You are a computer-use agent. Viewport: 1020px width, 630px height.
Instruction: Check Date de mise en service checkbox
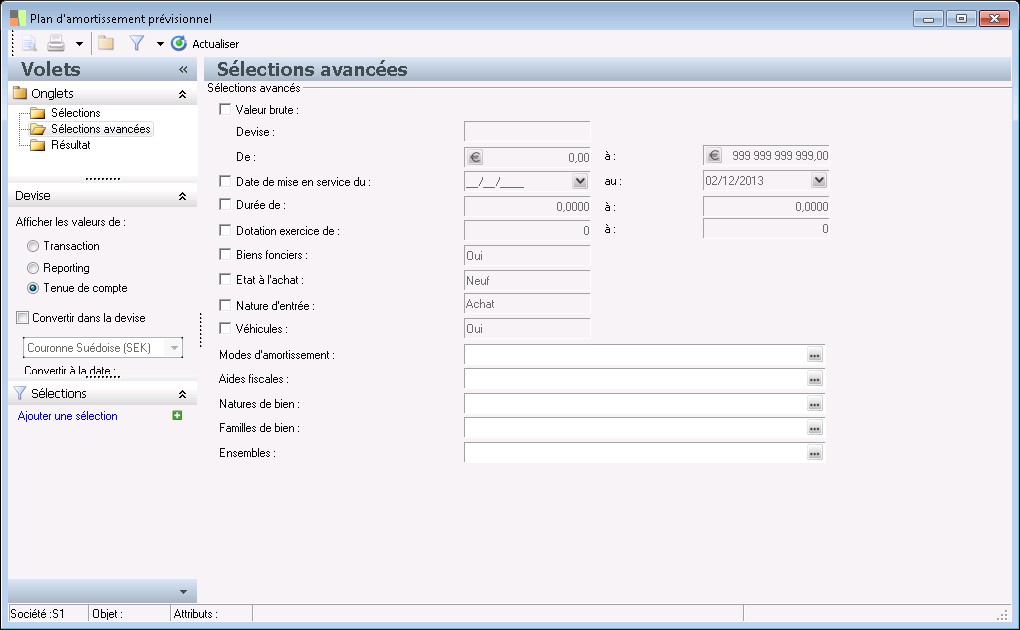coord(225,181)
